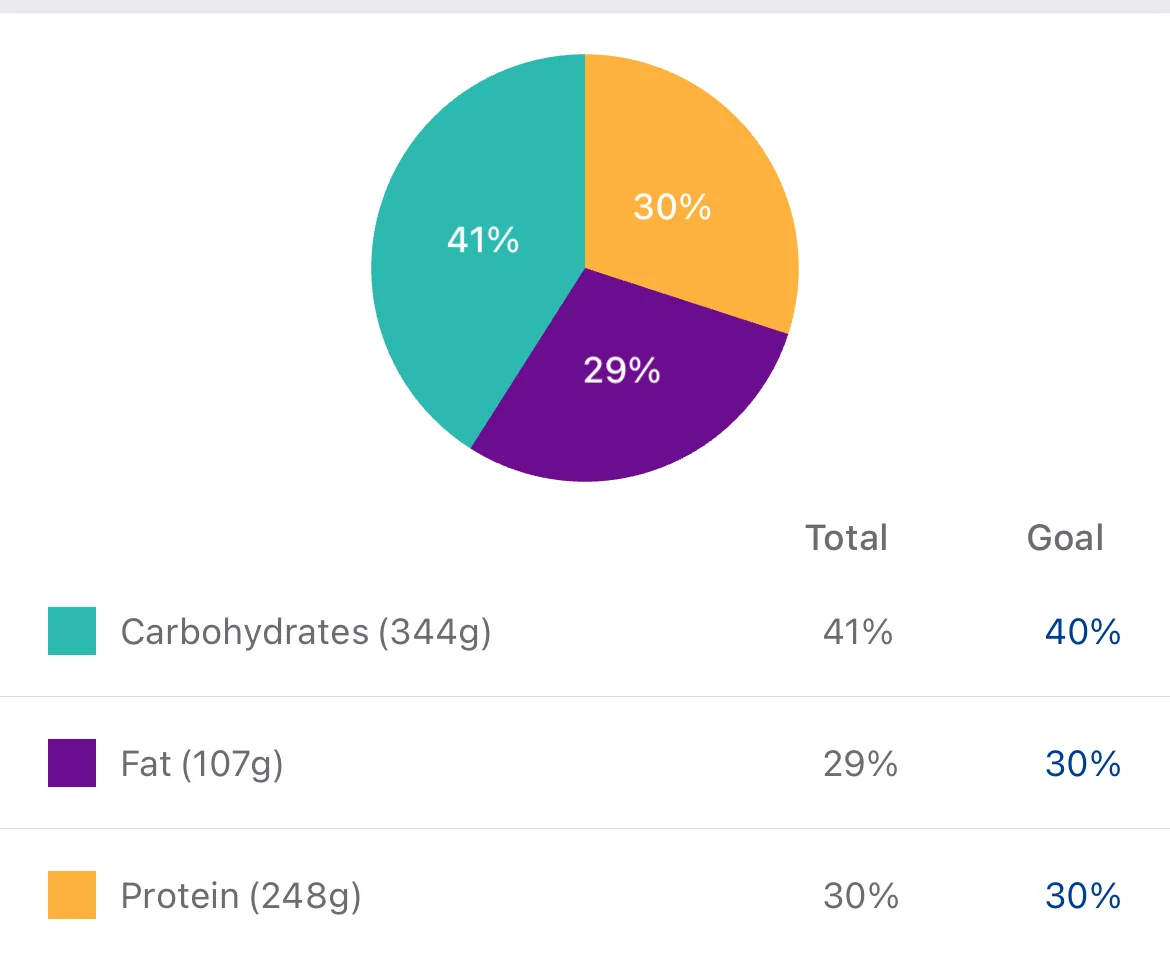Click the 29% label inside pie chart
The image size is (1170, 973).
click(x=622, y=370)
